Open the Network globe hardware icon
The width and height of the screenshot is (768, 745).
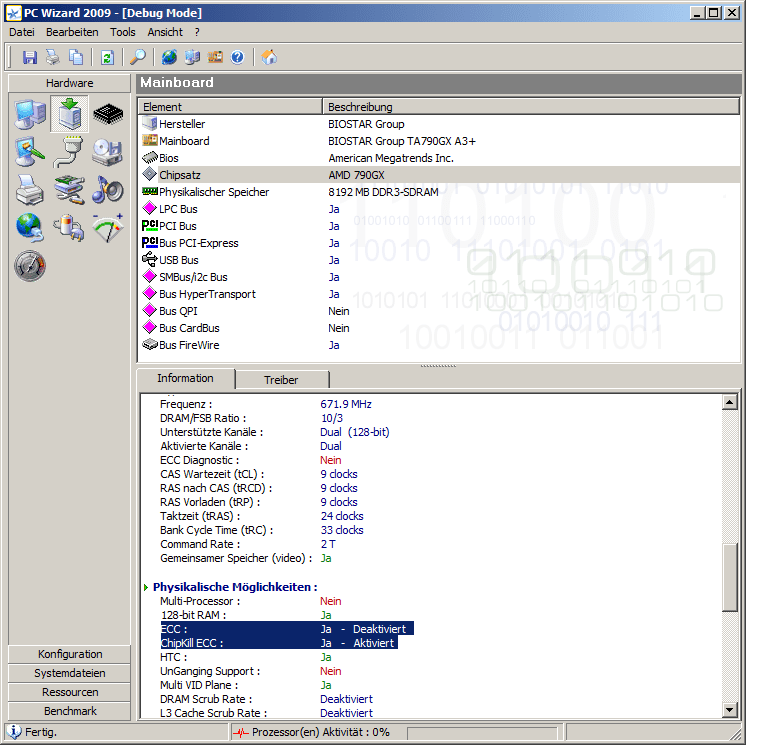tap(30, 228)
